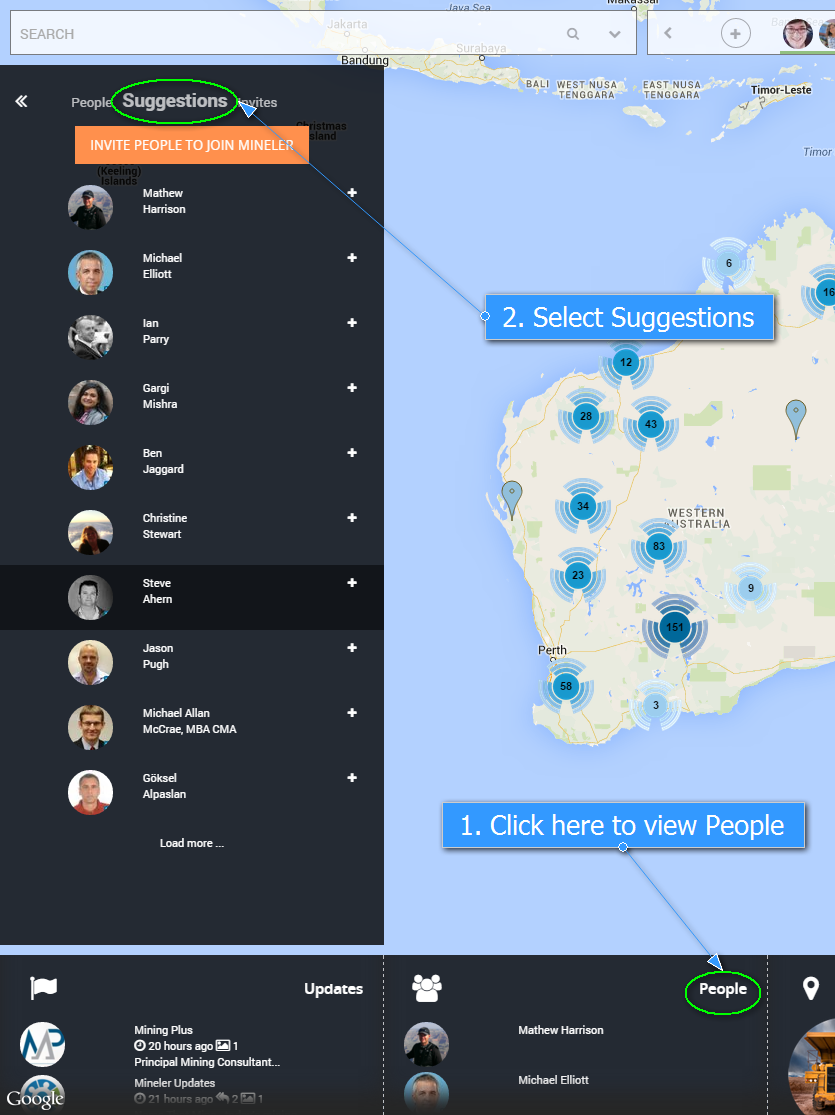Viewport: 835px width, 1115px height.
Task: Add Mathew Harrison using plus icon
Action: coord(352,193)
